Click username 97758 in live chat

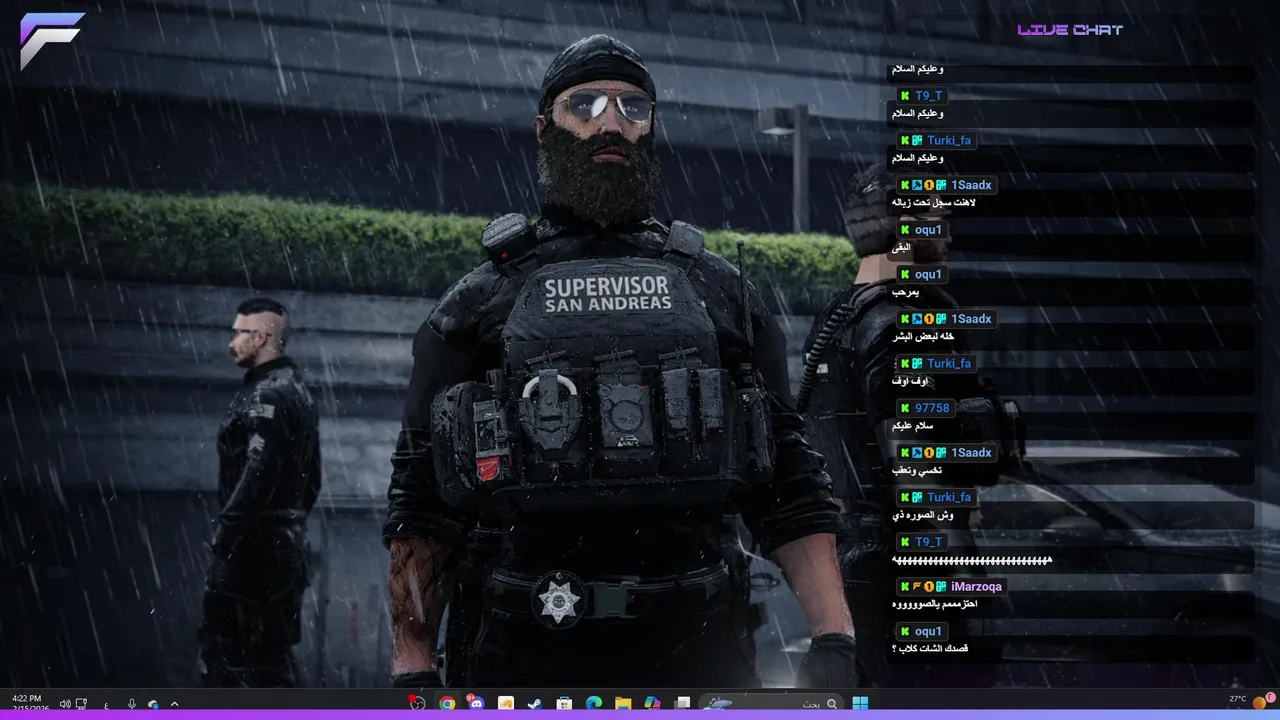coord(932,408)
